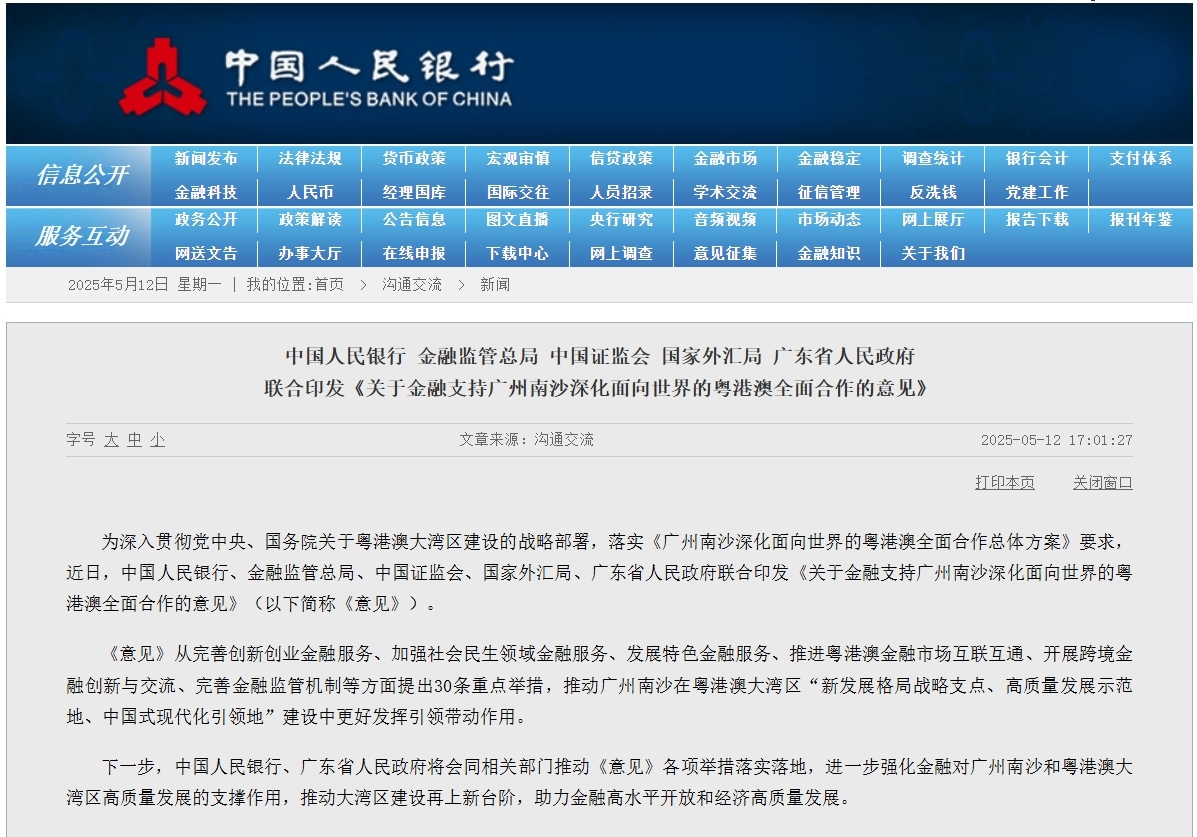Open 报告下载 section
This screenshot has height=837, width=1197.
1037,220
